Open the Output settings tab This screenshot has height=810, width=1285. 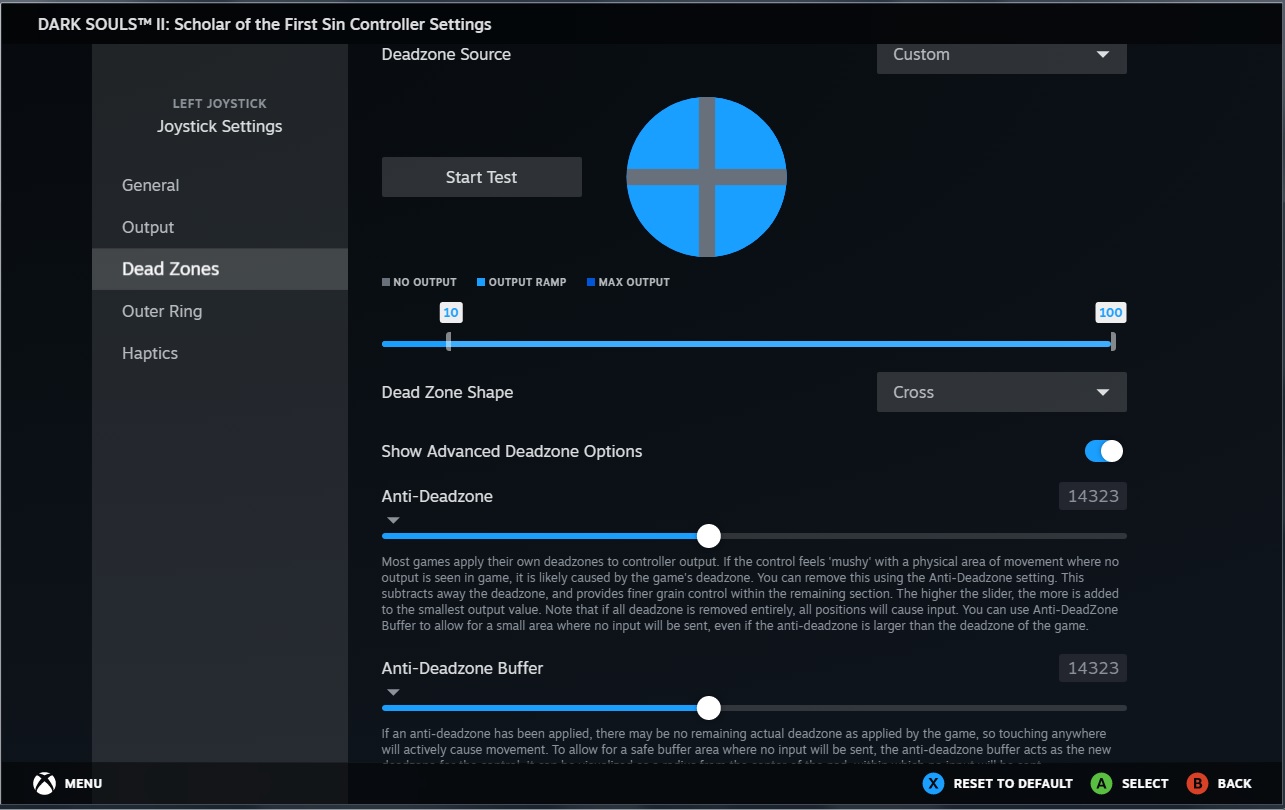148,227
